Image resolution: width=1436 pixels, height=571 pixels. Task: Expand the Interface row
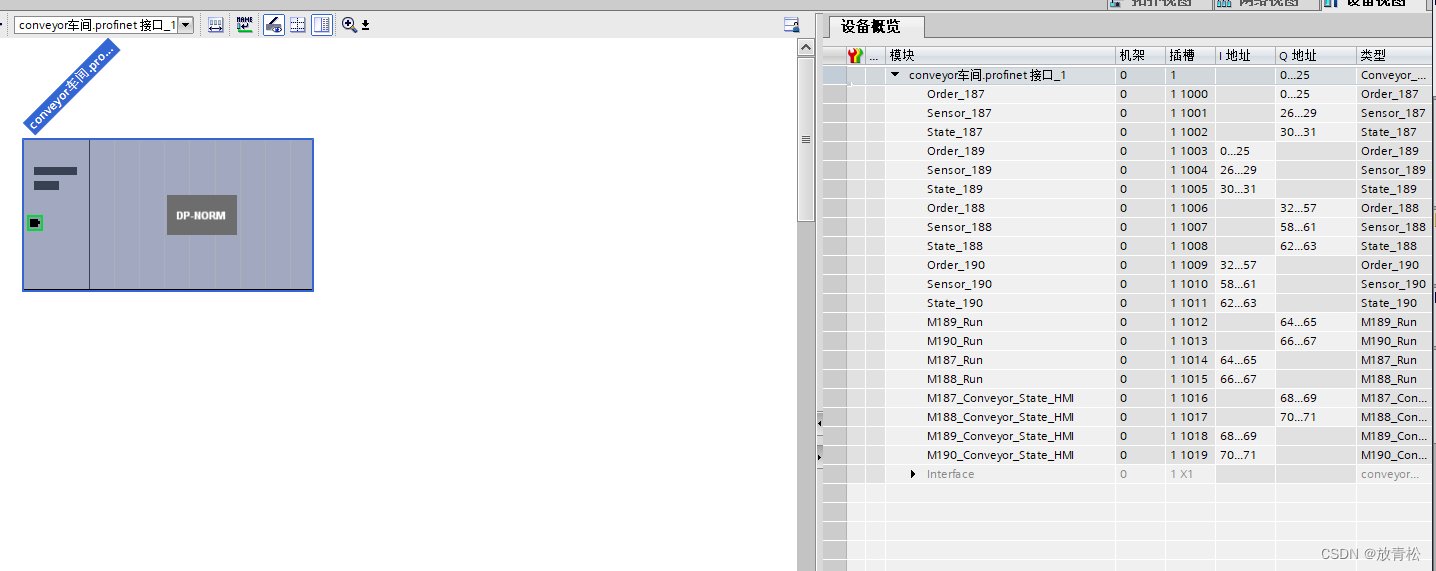[913, 474]
